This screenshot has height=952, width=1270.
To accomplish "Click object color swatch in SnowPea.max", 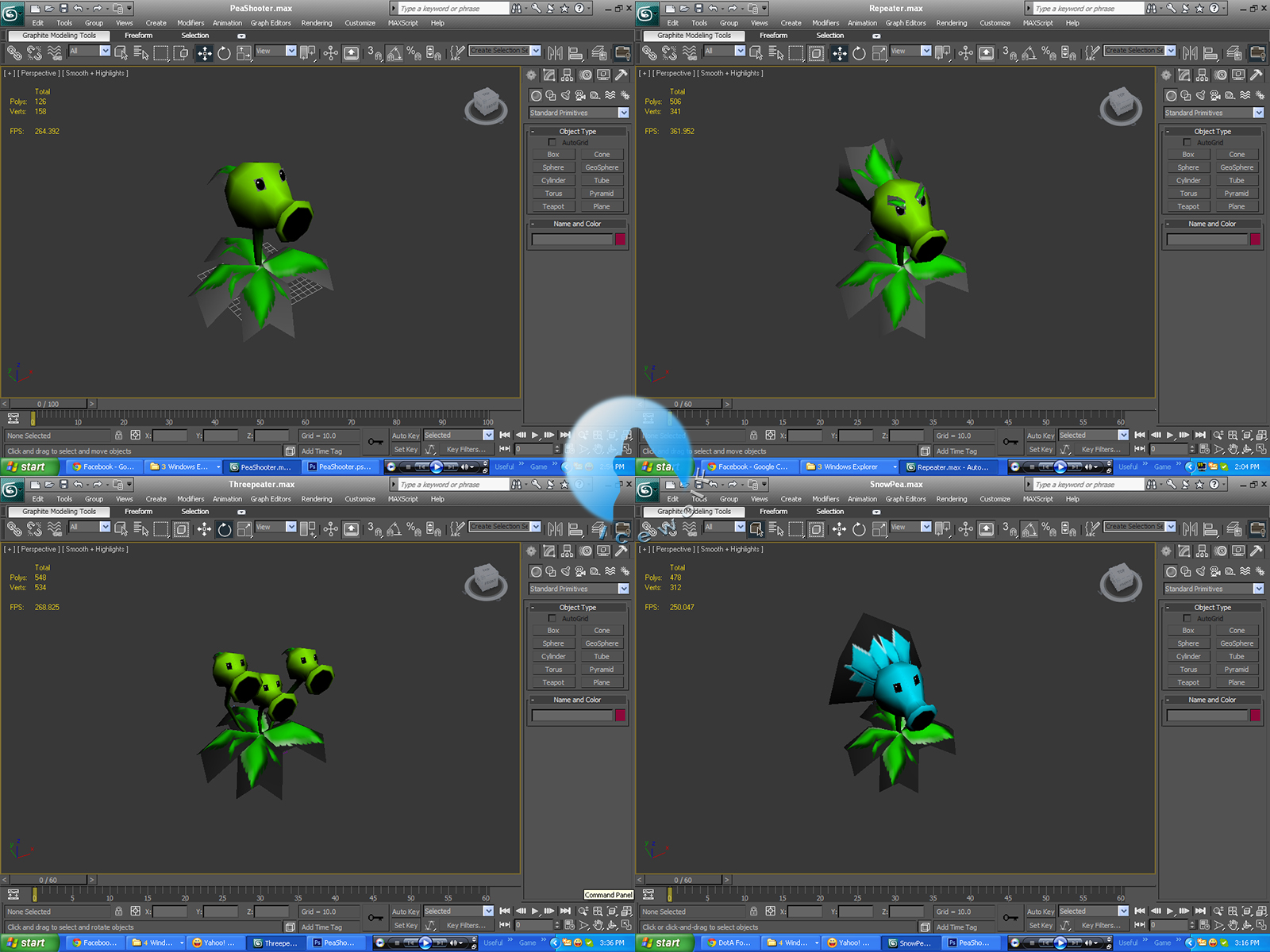I will (x=1255, y=716).
